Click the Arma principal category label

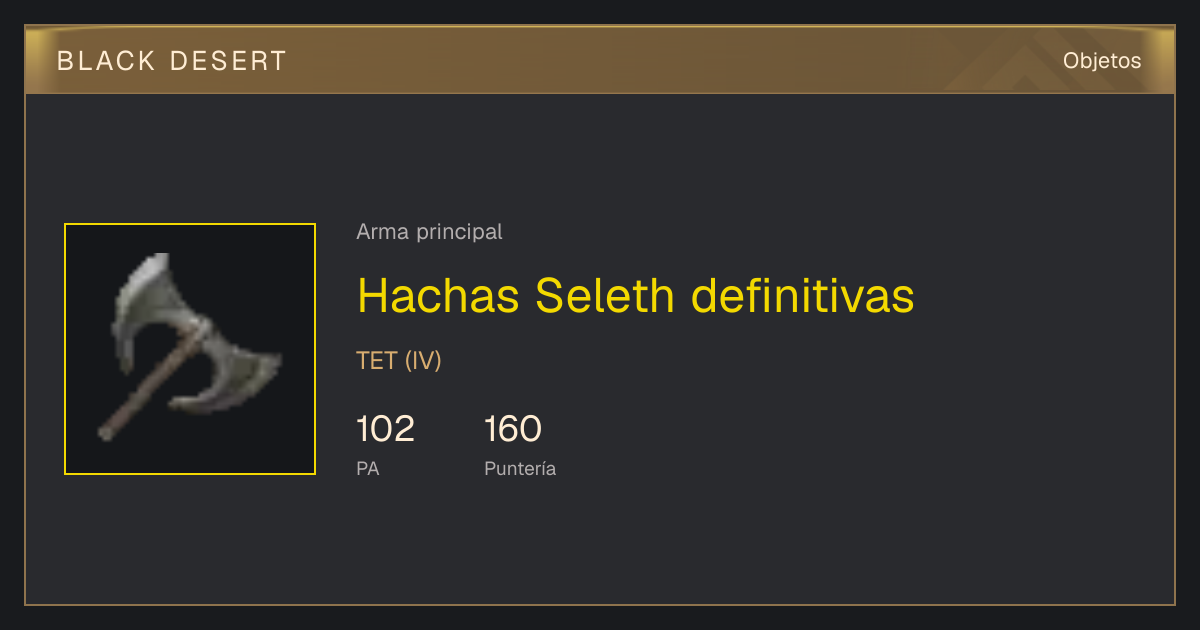(x=429, y=232)
